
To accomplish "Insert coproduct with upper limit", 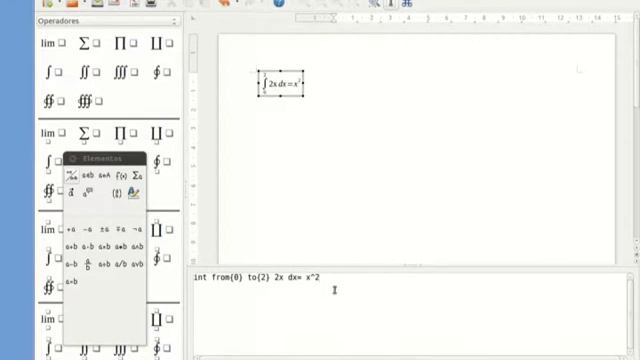I will 162,229.
